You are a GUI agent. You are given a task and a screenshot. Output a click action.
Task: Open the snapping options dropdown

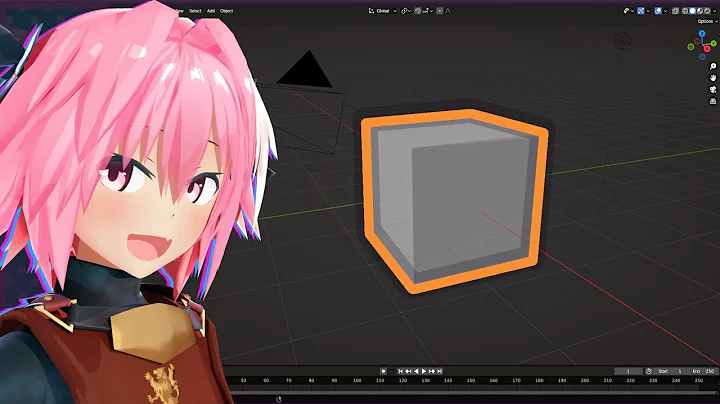pos(428,11)
